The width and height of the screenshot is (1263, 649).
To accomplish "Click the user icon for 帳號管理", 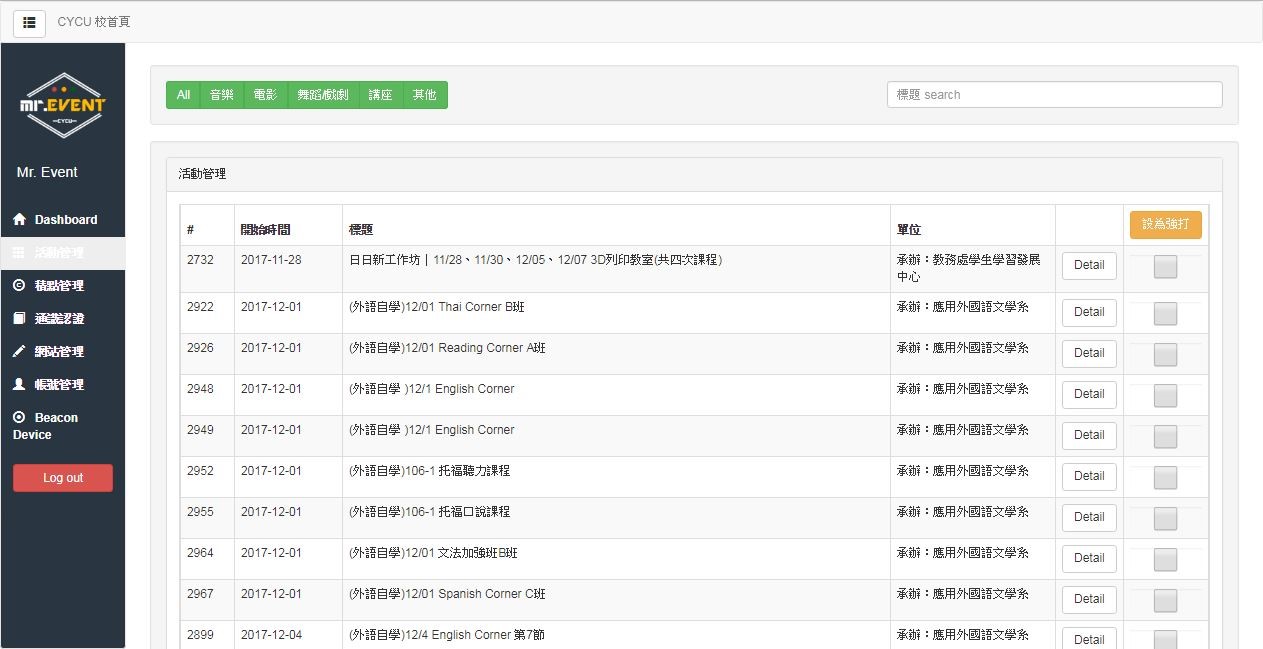I will (x=19, y=384).
